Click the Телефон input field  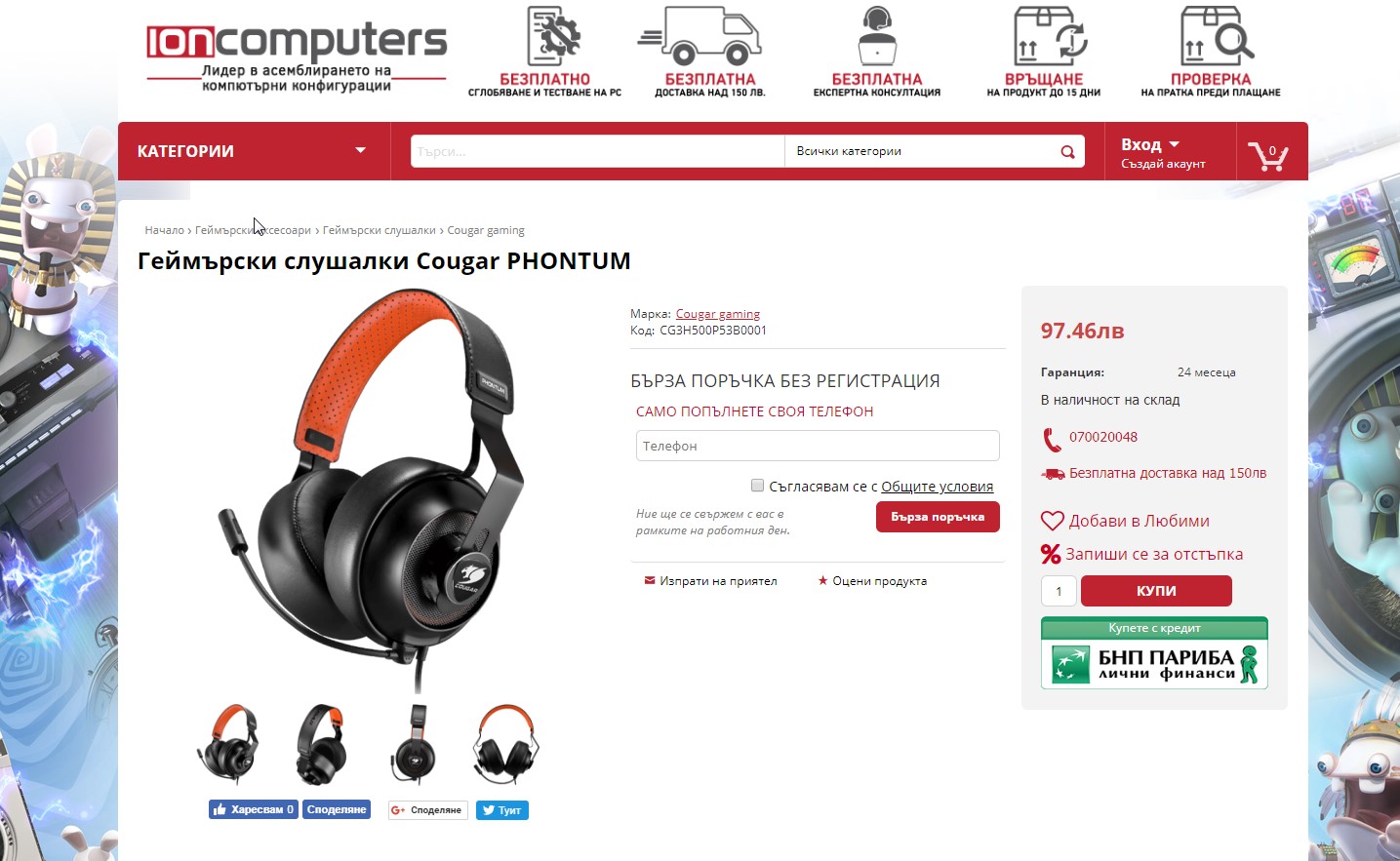pos(818,446)
